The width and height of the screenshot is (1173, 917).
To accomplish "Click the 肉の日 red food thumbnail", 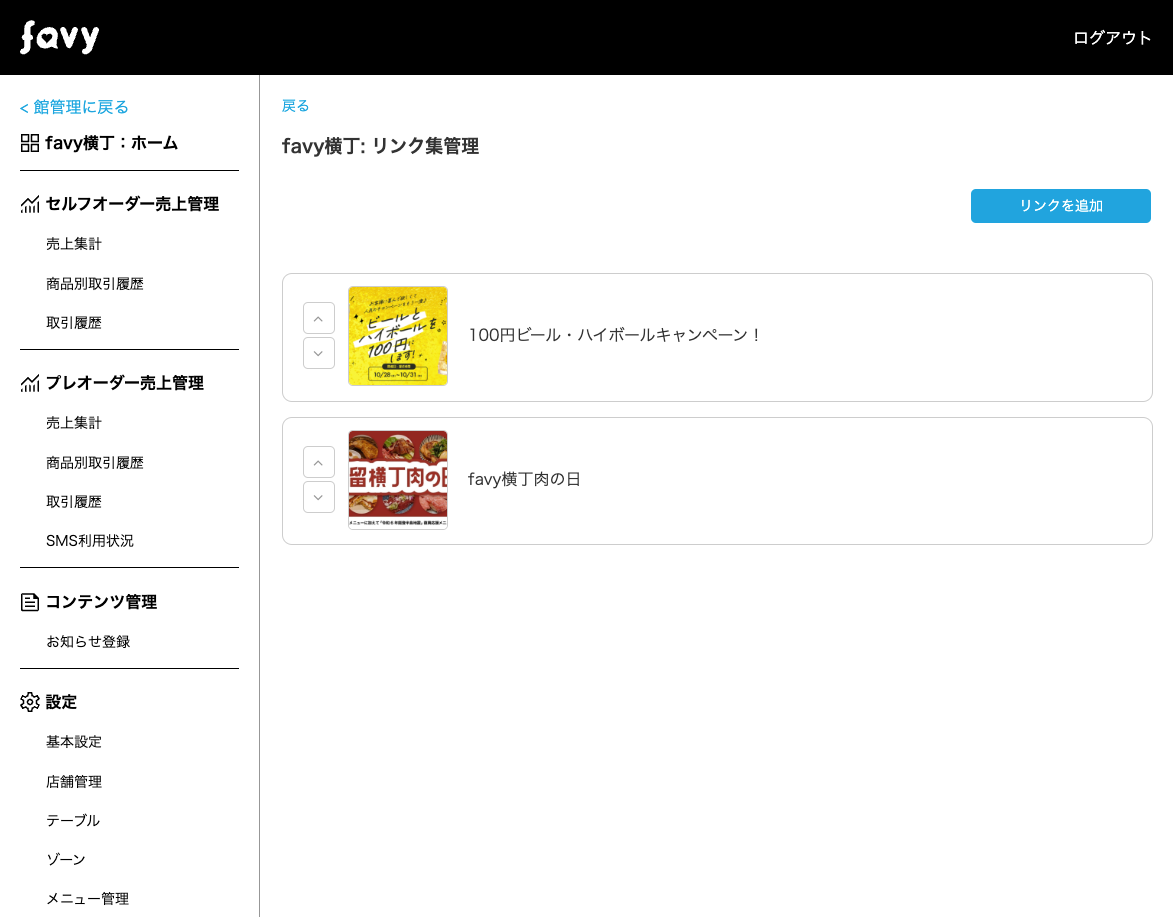I will (398, 480).
